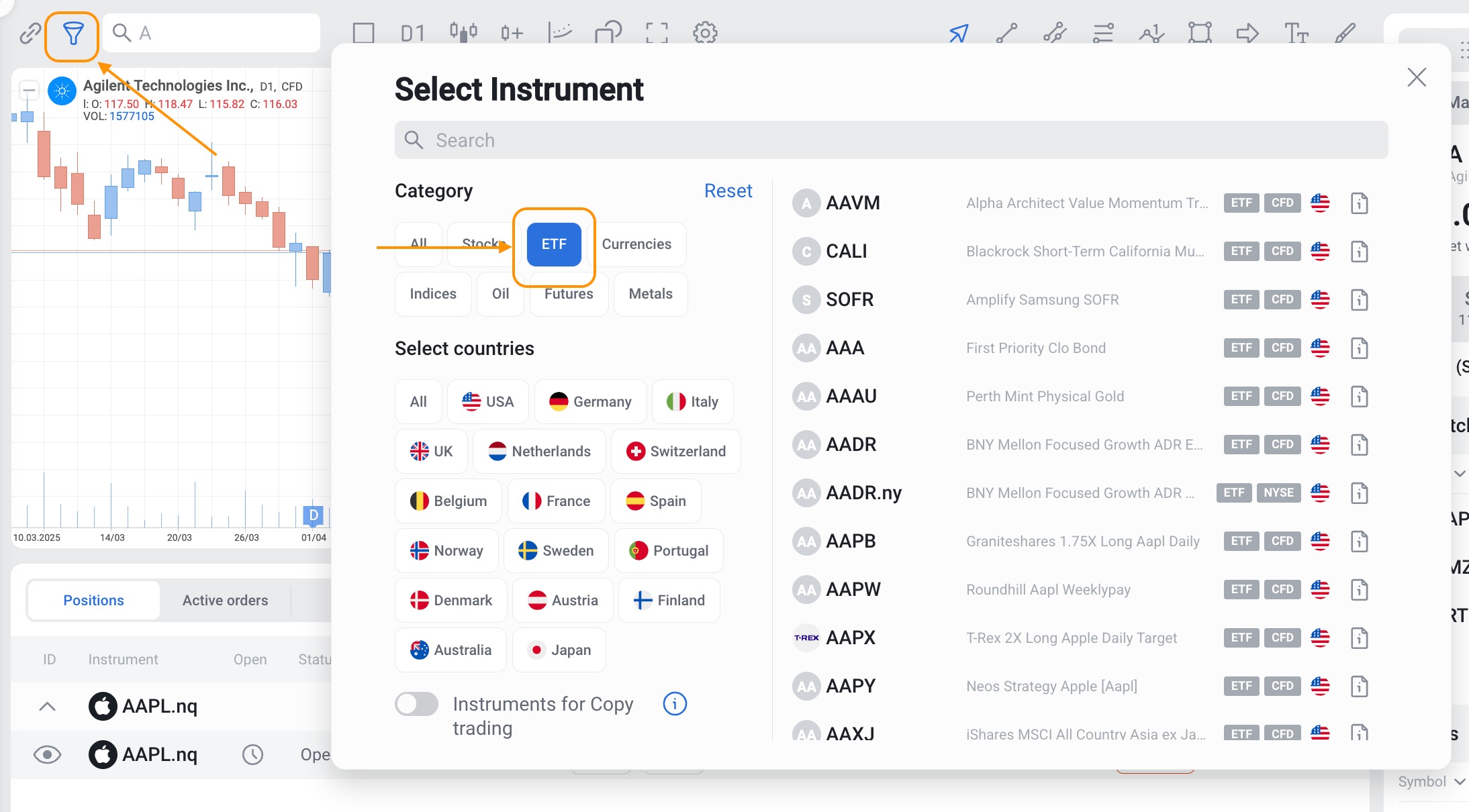
Task: Click the instrument filter funnel icon
Action: click(x=73, y=33)
